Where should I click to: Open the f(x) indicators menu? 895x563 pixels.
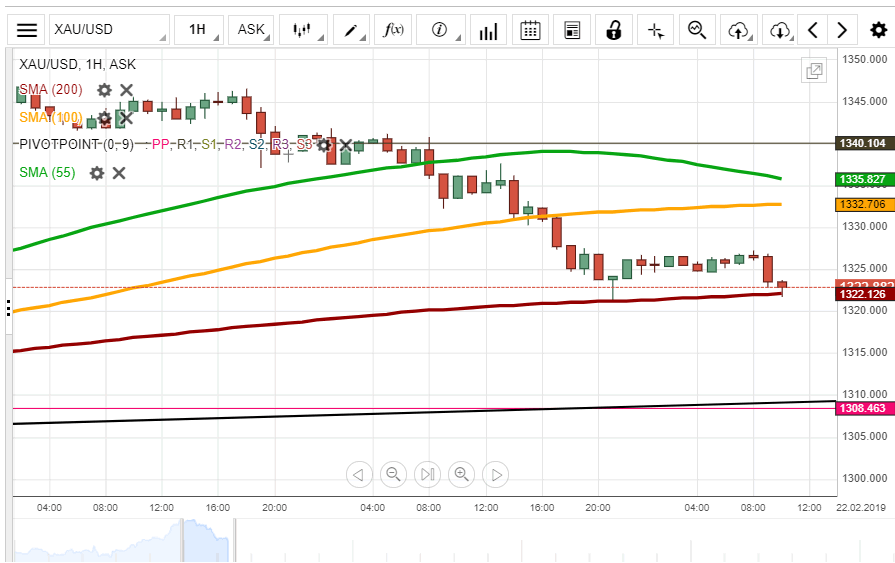click(394, 30)
